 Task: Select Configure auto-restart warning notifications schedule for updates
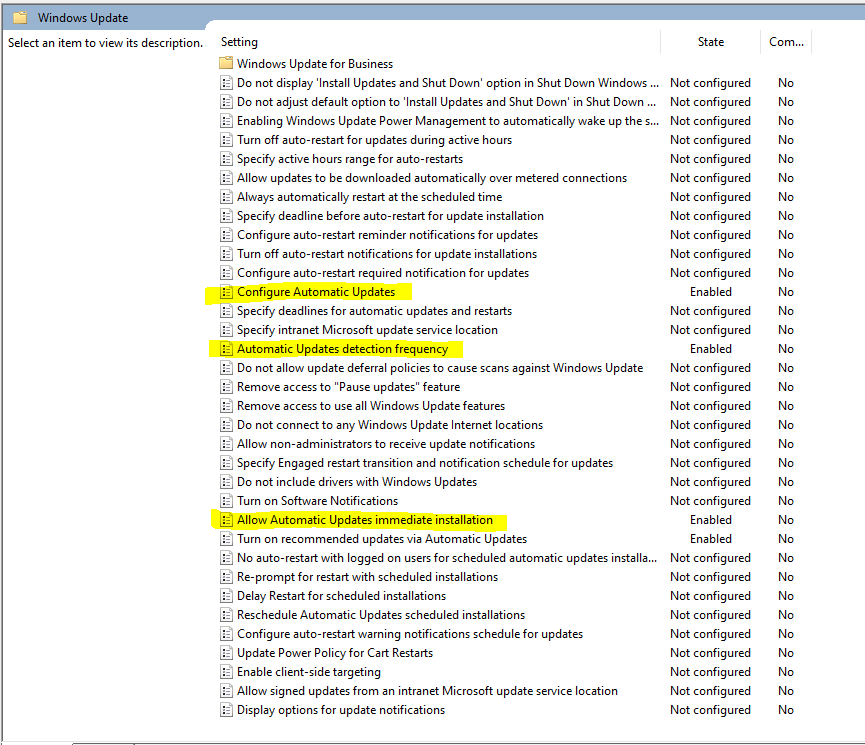(x=410, y=634)
